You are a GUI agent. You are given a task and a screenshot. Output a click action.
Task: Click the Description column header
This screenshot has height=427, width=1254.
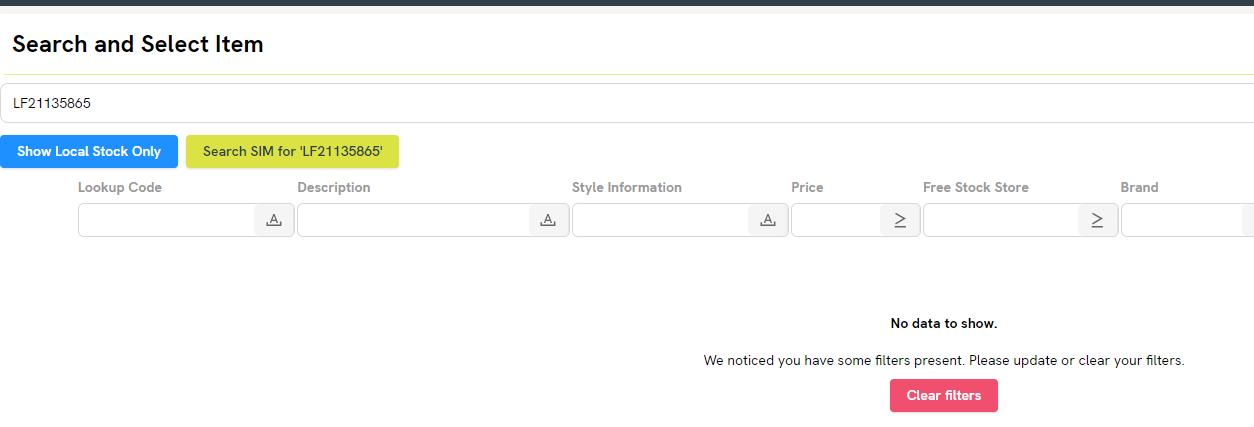pos(334,187)
